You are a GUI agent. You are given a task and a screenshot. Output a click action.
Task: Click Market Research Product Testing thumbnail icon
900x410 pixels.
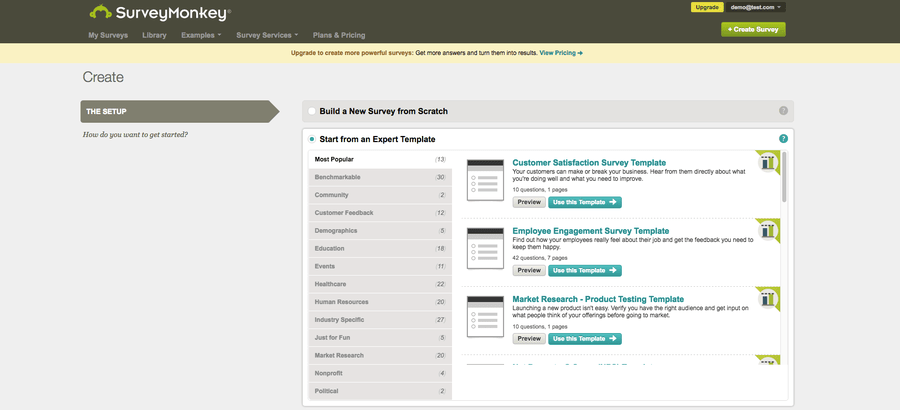click(x=485, y=316)
